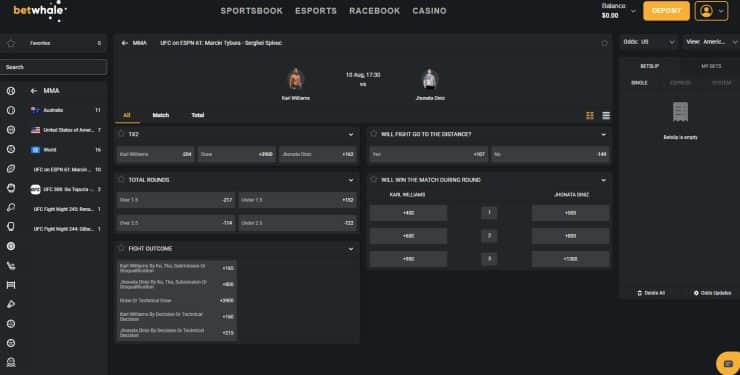740x375 pixels.
Task: Pick Over 1.5 total rounds
Action: 176,200
